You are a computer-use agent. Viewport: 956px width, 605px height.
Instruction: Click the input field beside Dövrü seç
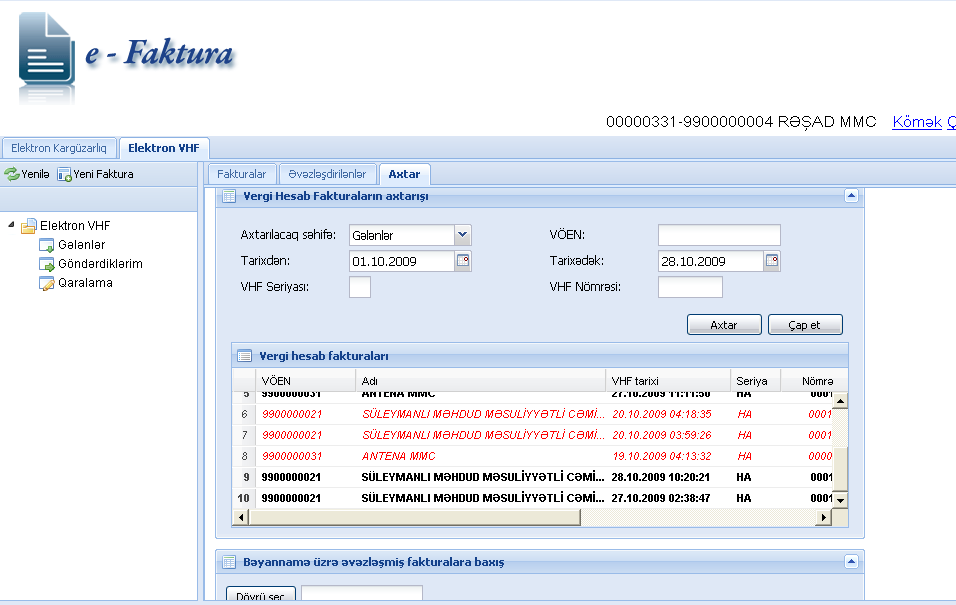(x=362, y=595)
